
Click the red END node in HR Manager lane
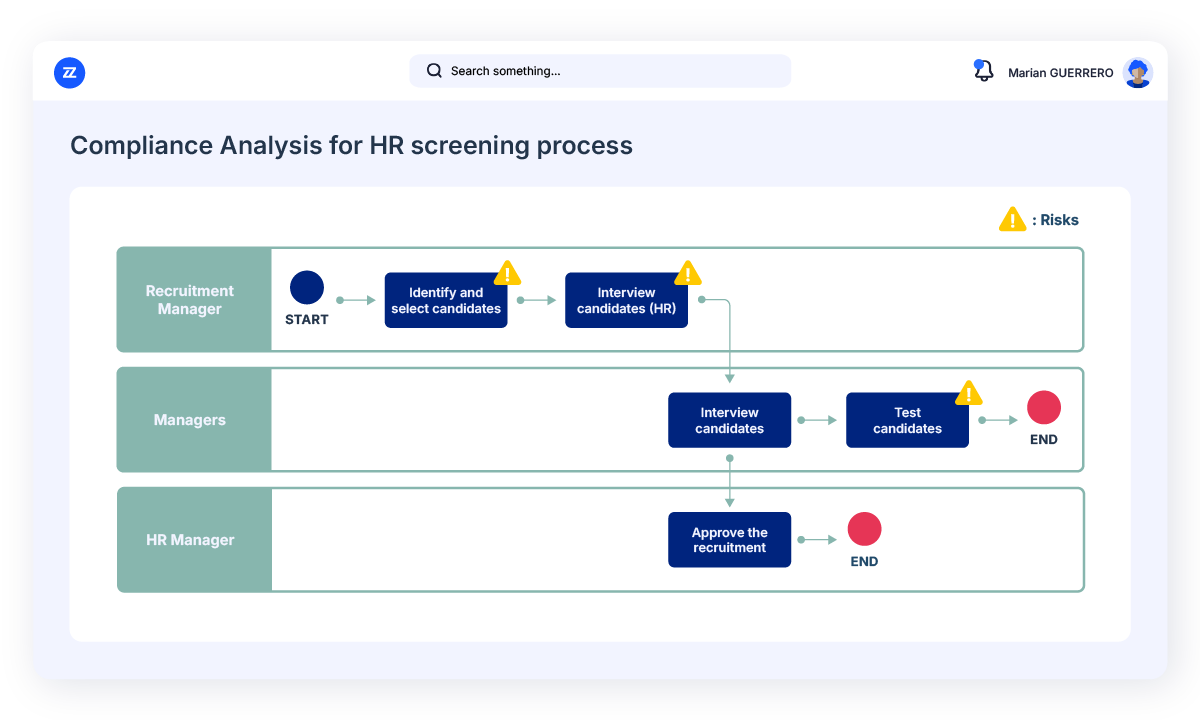click(x=865, y=529)
